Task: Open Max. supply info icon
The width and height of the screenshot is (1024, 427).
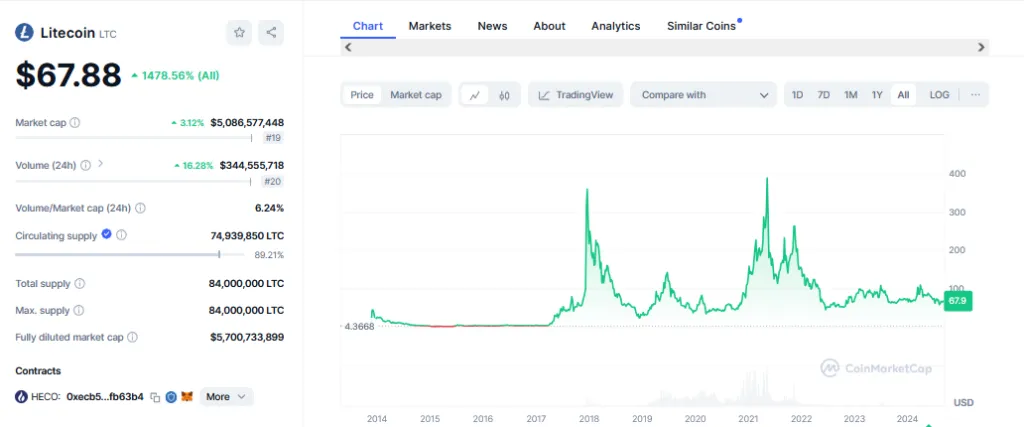Action: point(79,310)
